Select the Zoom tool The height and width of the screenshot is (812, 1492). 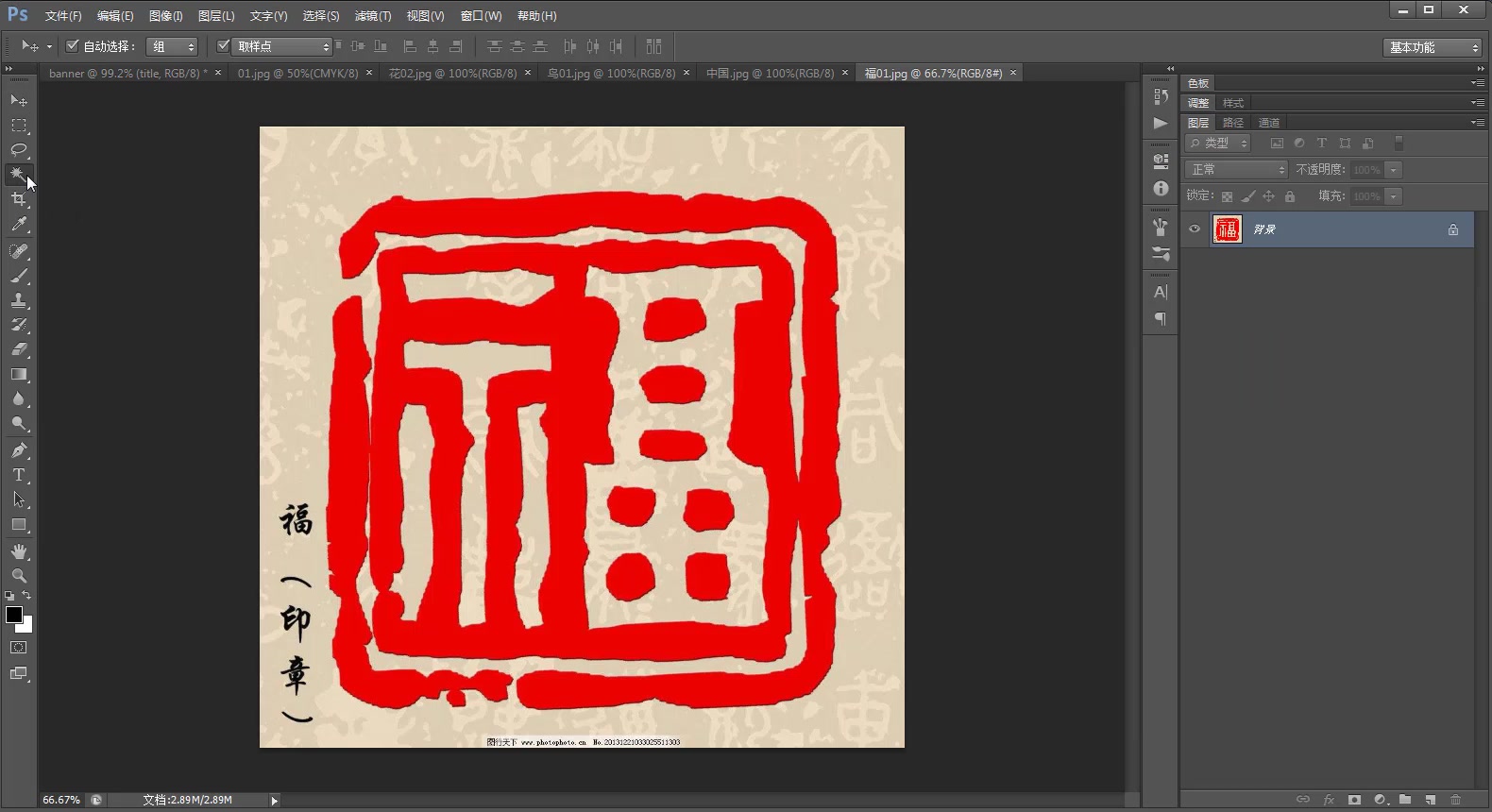click(18, 576)
